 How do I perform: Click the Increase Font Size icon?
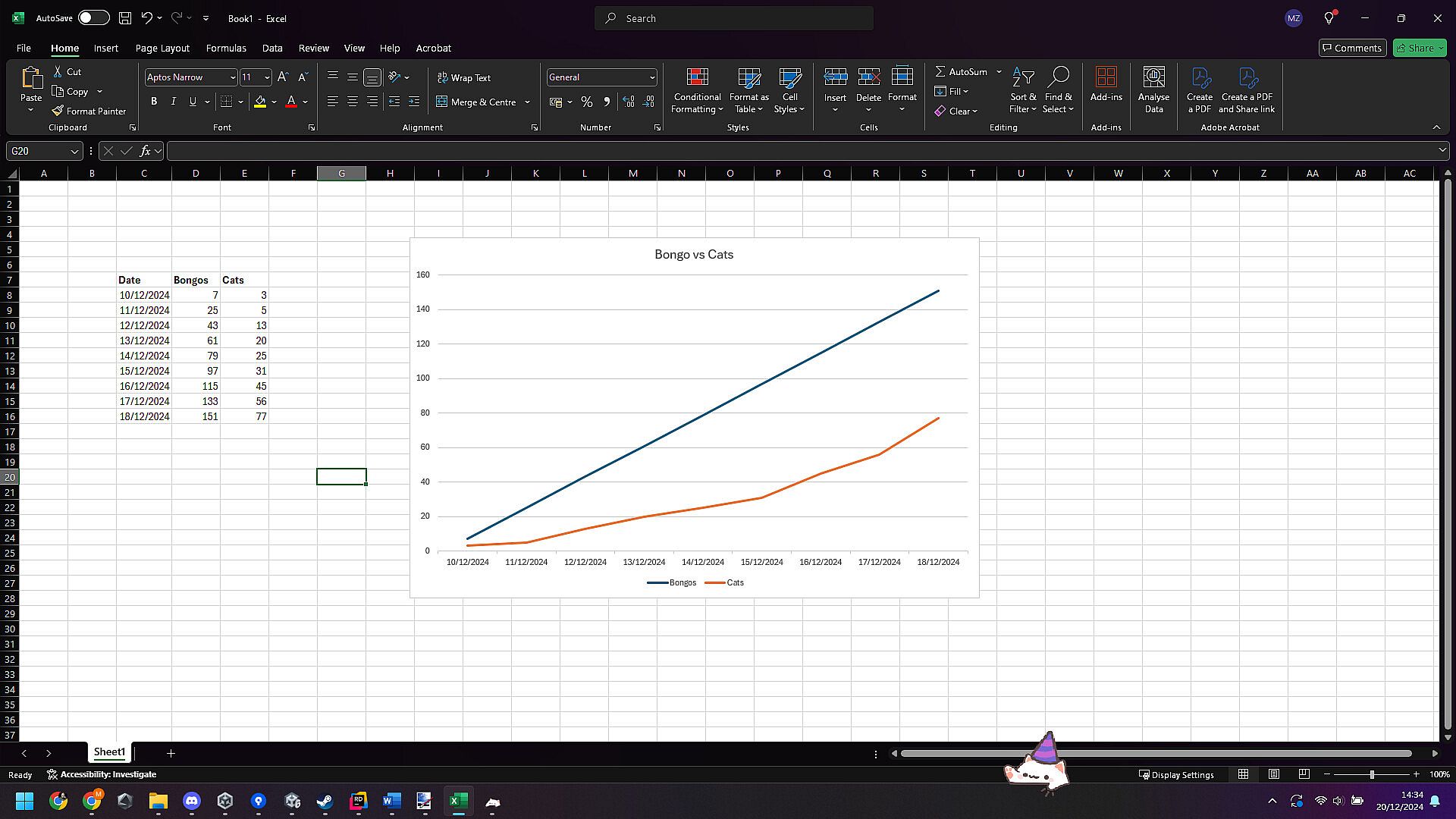point(283,77)
